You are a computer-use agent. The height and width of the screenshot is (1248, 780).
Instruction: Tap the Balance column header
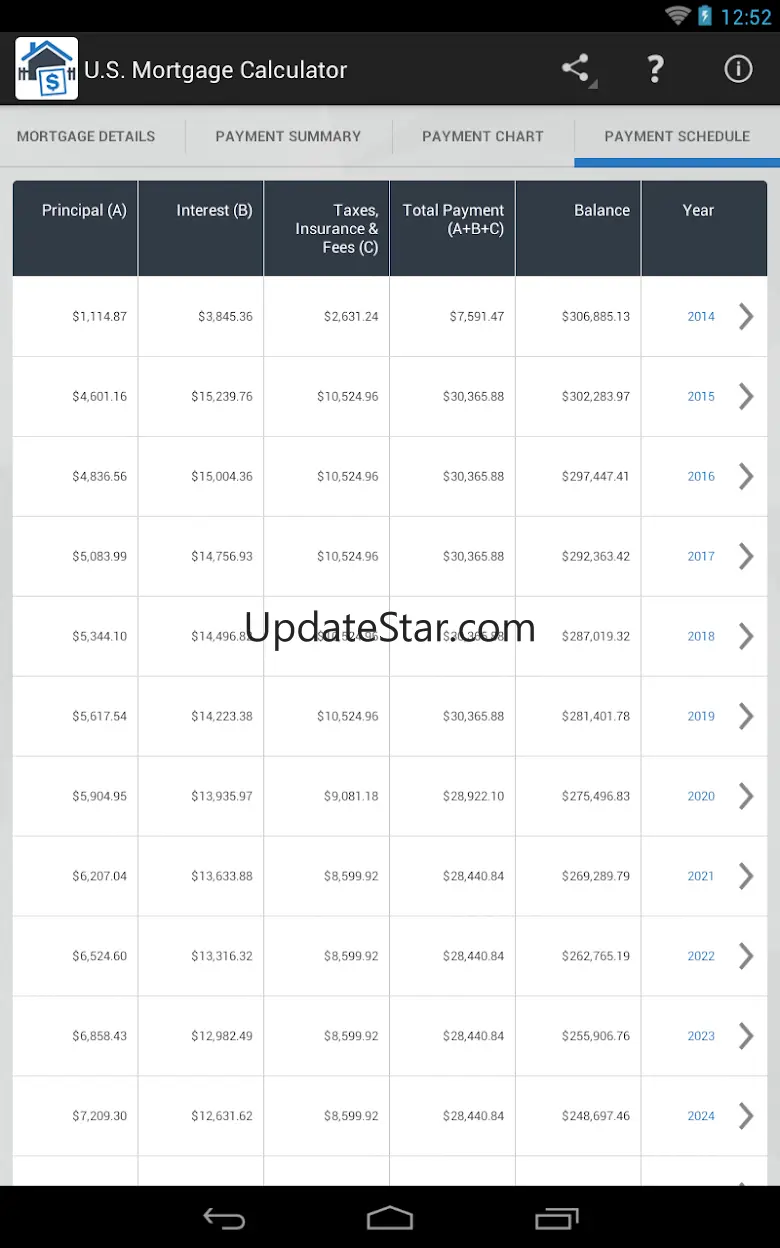coord(602,210)
